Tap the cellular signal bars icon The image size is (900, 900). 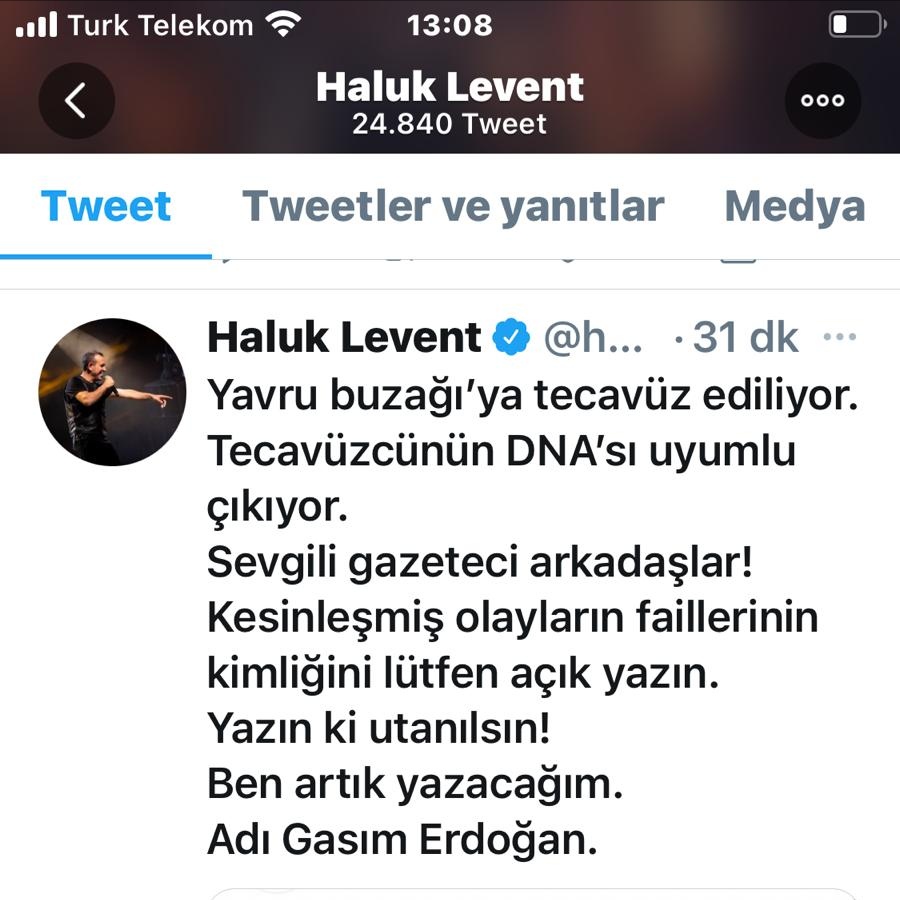[37, 25]
